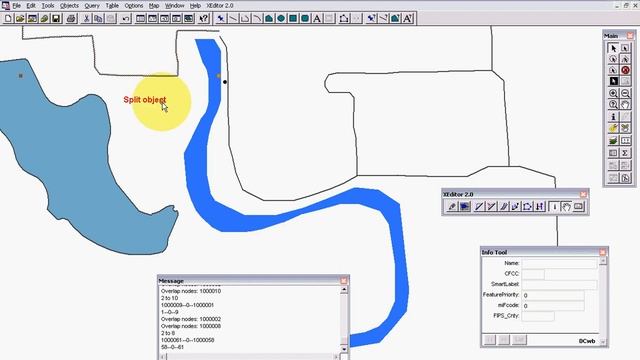Click the List button in Info Tool
This screenshot has width=640, height=360.
[519, 340]
